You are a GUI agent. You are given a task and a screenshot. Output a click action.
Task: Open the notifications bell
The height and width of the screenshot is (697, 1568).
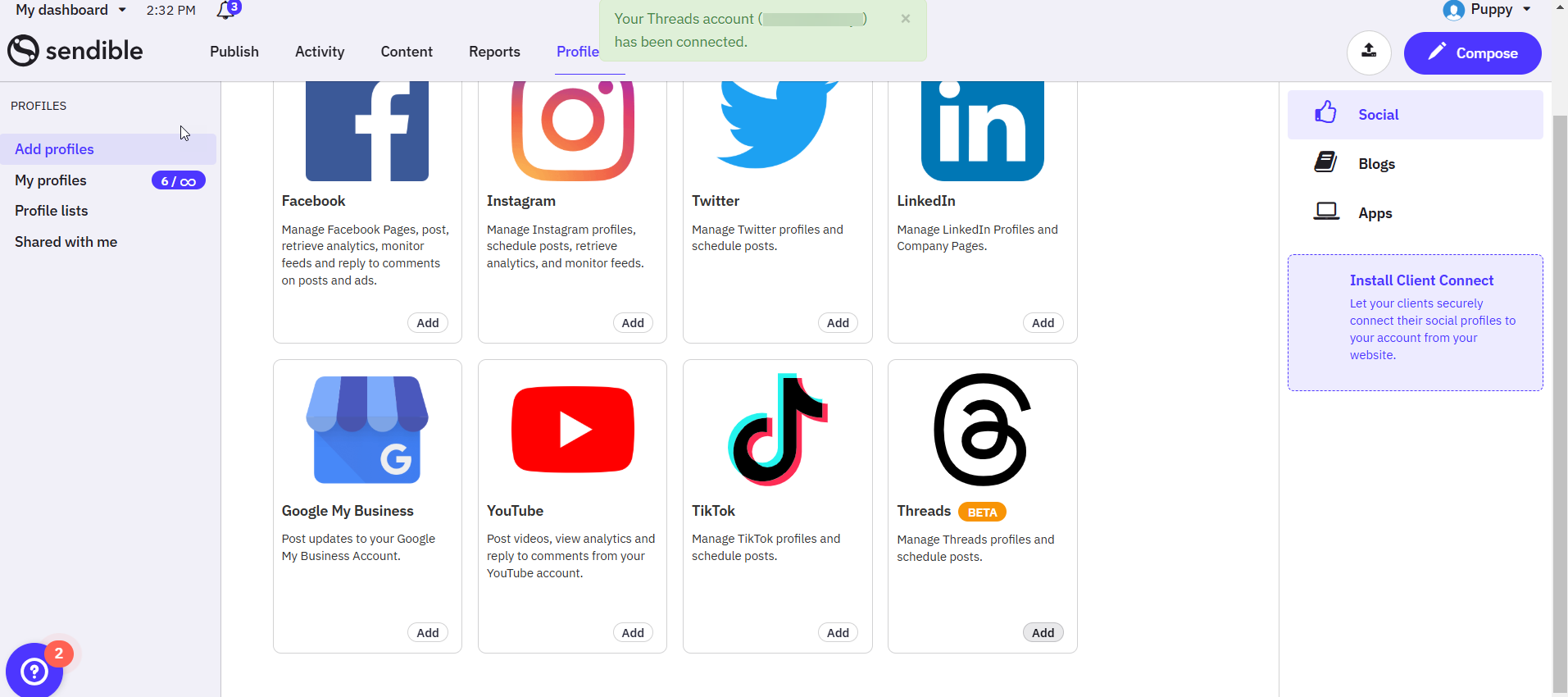coord(225,11)
